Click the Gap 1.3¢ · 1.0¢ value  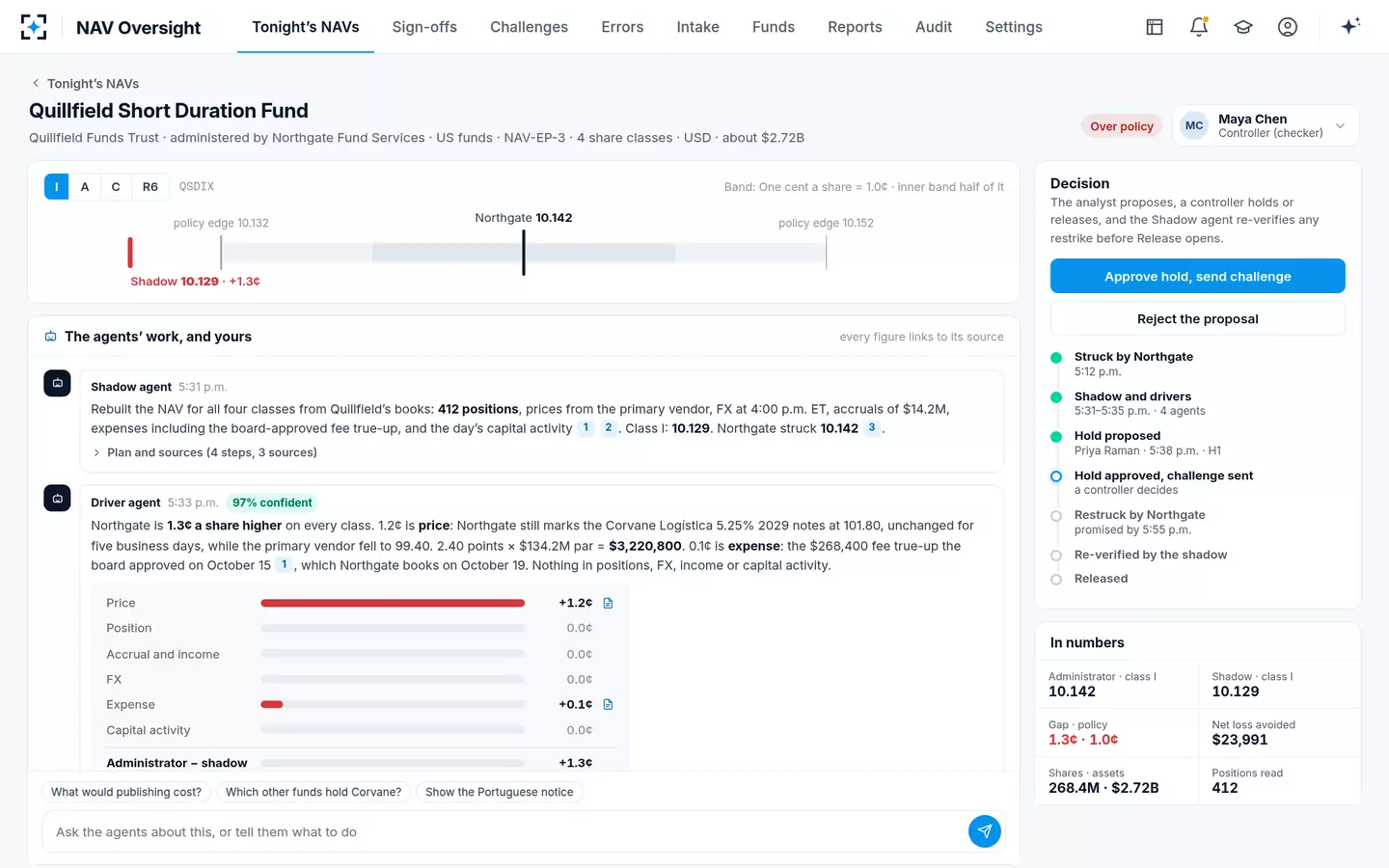click(x=1083, y=740)
